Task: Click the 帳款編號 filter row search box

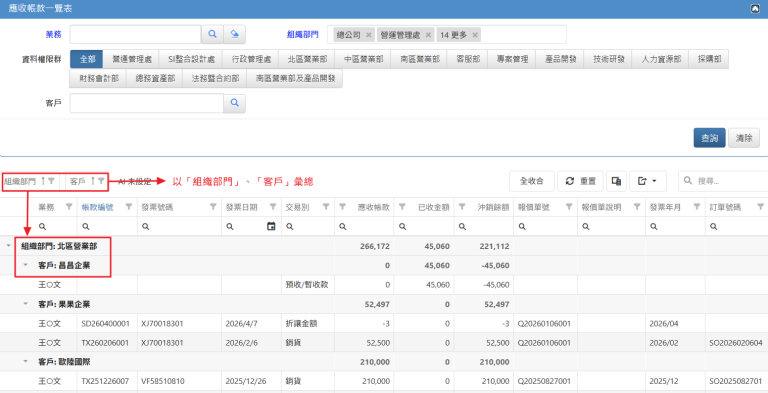Action: click(107, 226)
